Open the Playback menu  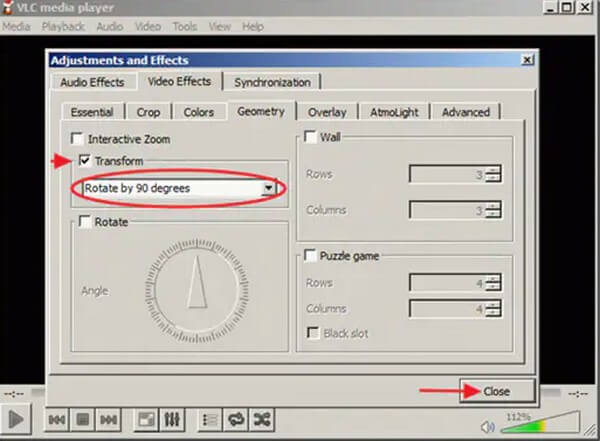click(63, 26)
